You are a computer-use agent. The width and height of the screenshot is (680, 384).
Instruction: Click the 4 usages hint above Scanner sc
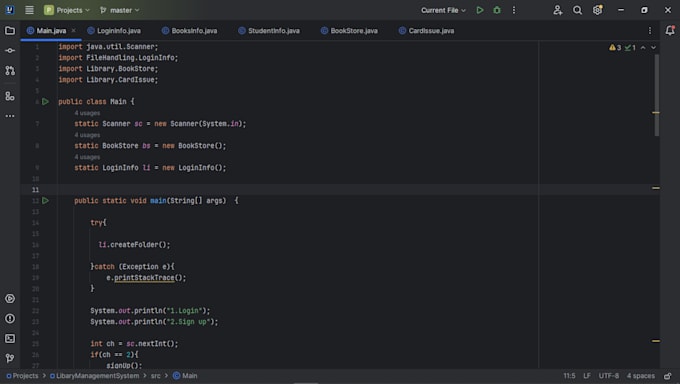coord(87,113)
